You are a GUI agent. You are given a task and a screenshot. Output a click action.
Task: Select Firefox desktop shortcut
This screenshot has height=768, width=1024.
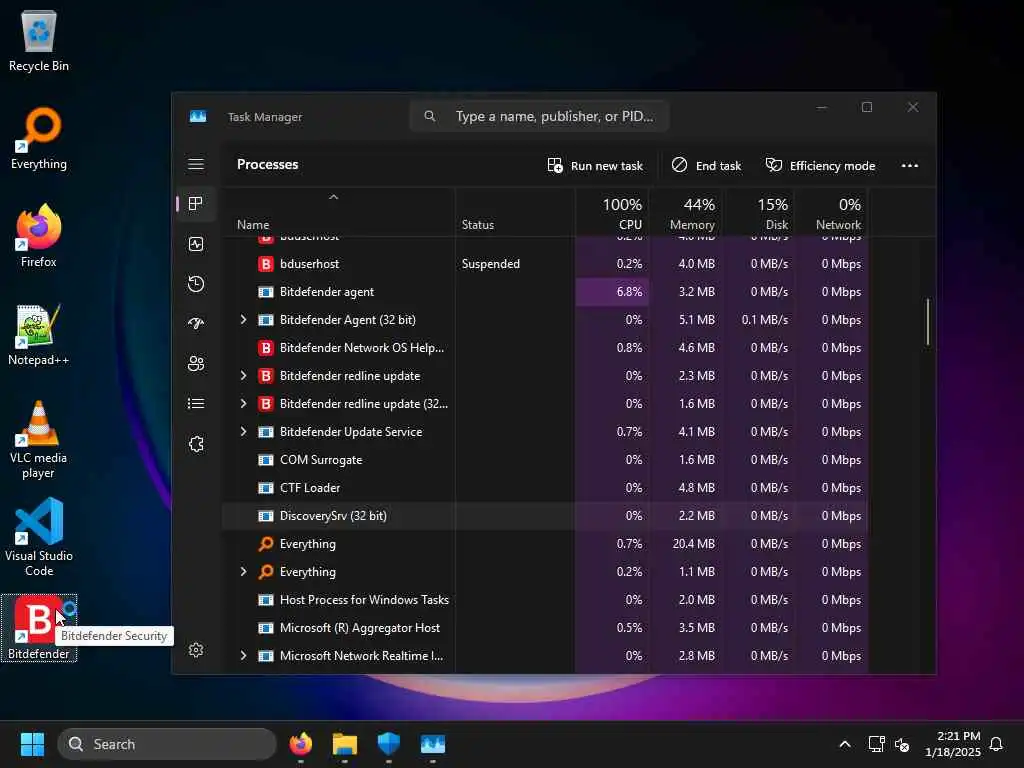[x=39, y=236]
